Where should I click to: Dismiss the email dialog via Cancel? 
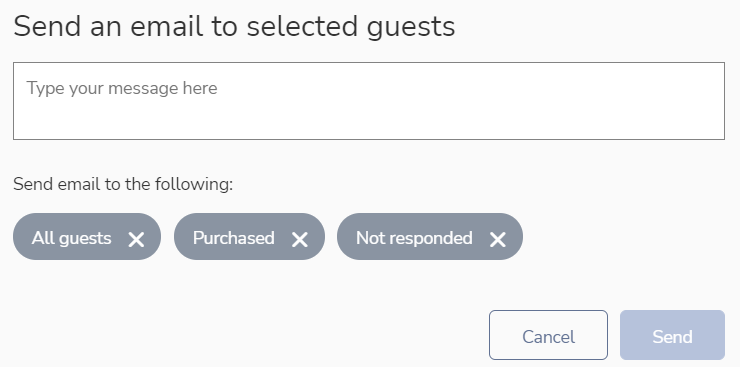tap(548, 335)
